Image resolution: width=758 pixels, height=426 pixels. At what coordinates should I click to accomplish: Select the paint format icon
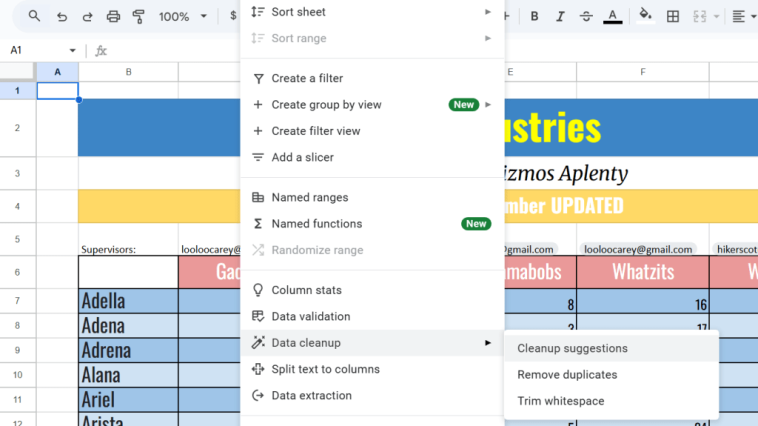139,16
